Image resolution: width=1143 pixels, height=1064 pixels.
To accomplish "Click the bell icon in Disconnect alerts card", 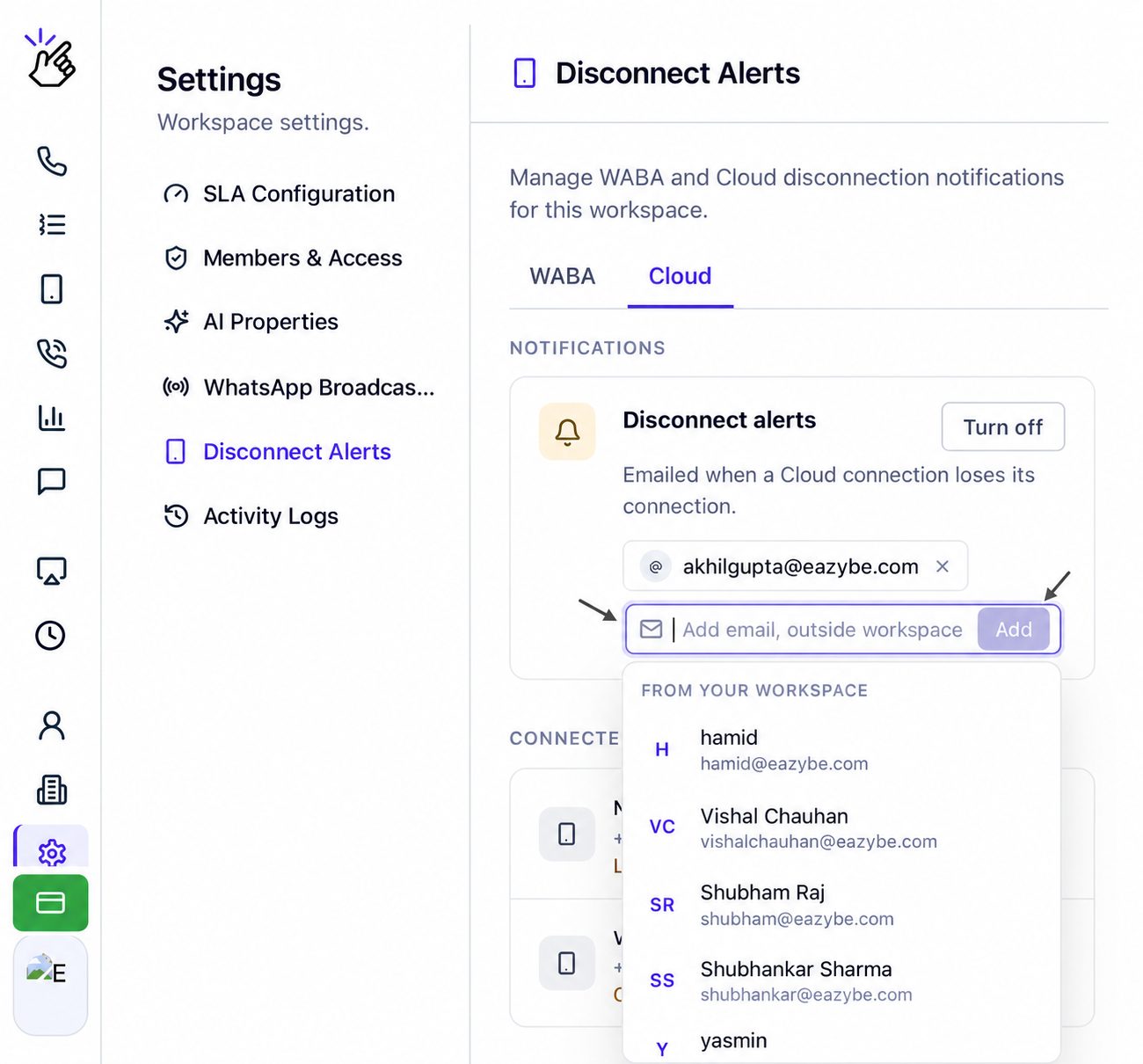I will point(567,432).
